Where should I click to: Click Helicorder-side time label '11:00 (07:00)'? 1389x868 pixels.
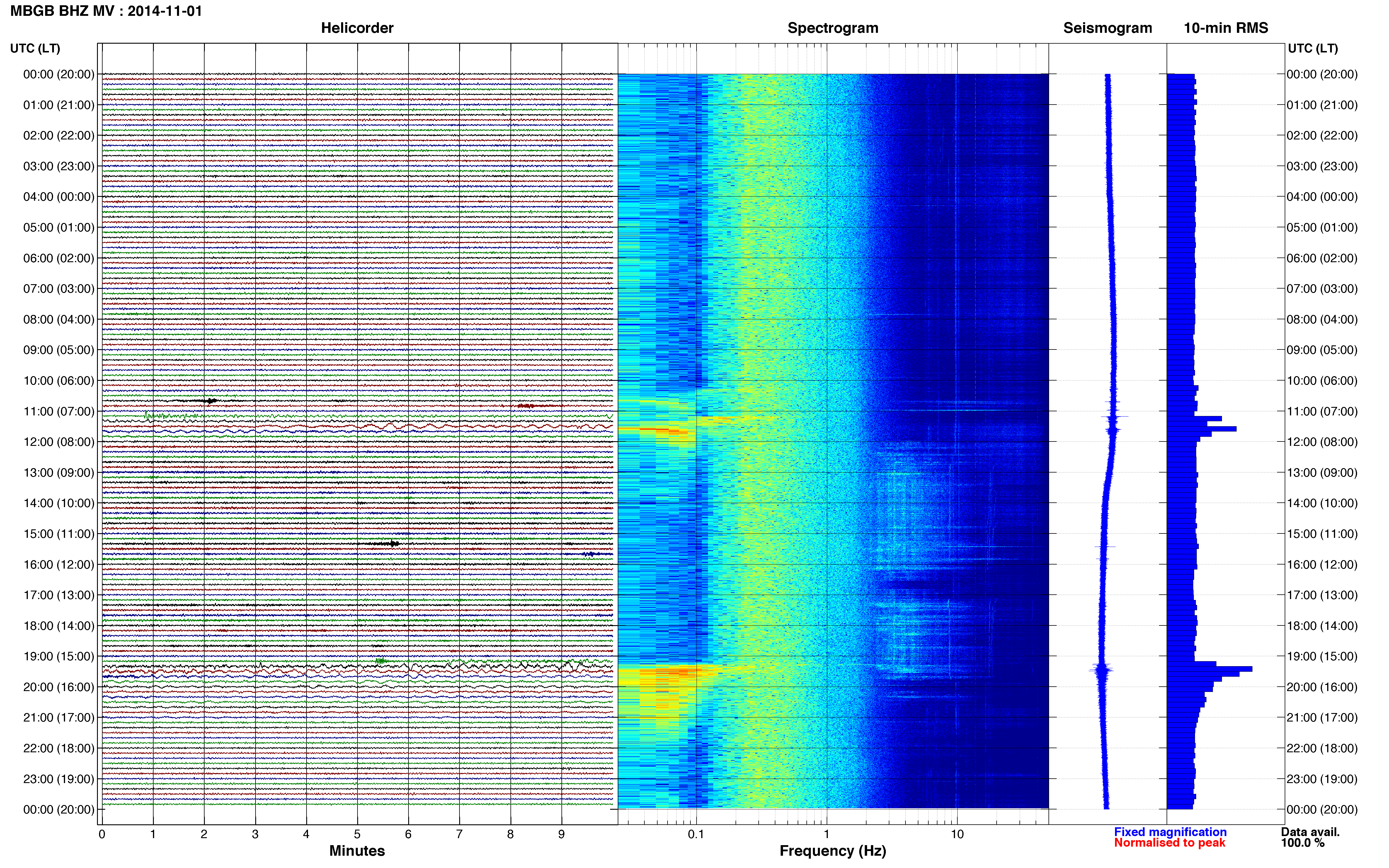click(x=59, y=411)
